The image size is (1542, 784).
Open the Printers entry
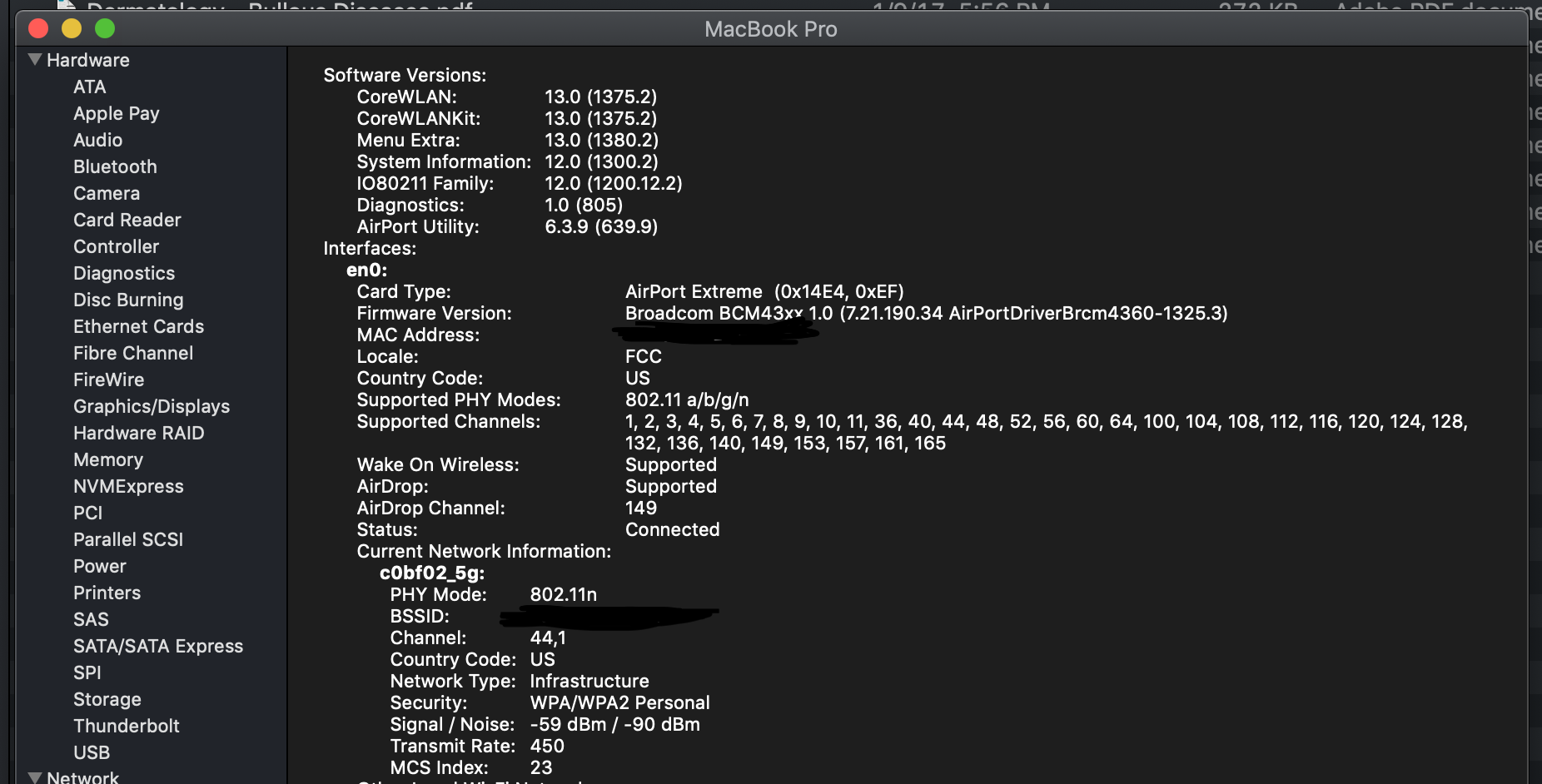point(107,593)
